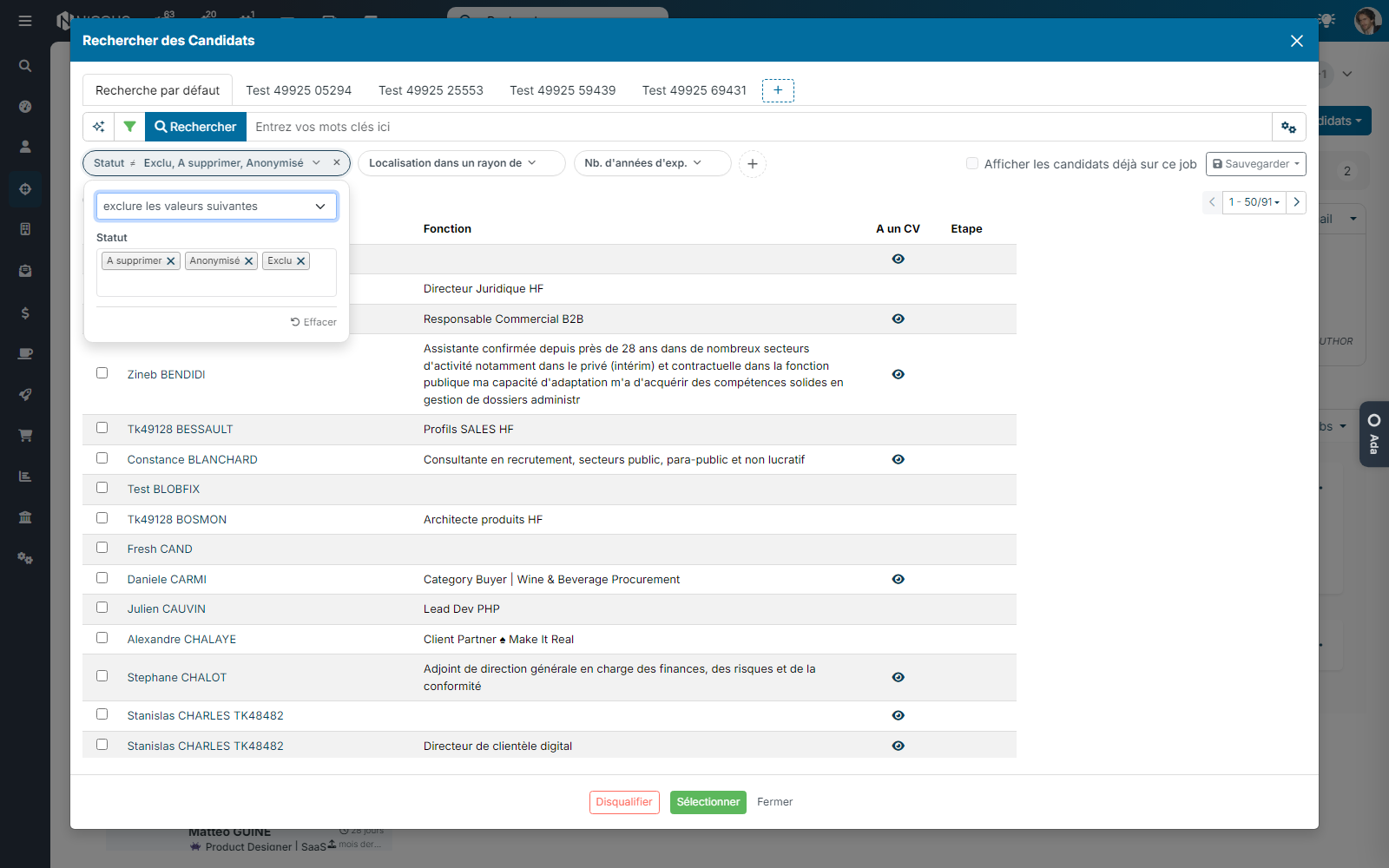The width and height of the screenshot is (1389, 868).
Task: Open CV eye icon for Responsable Commercial B2B
Action: [899, 319]
